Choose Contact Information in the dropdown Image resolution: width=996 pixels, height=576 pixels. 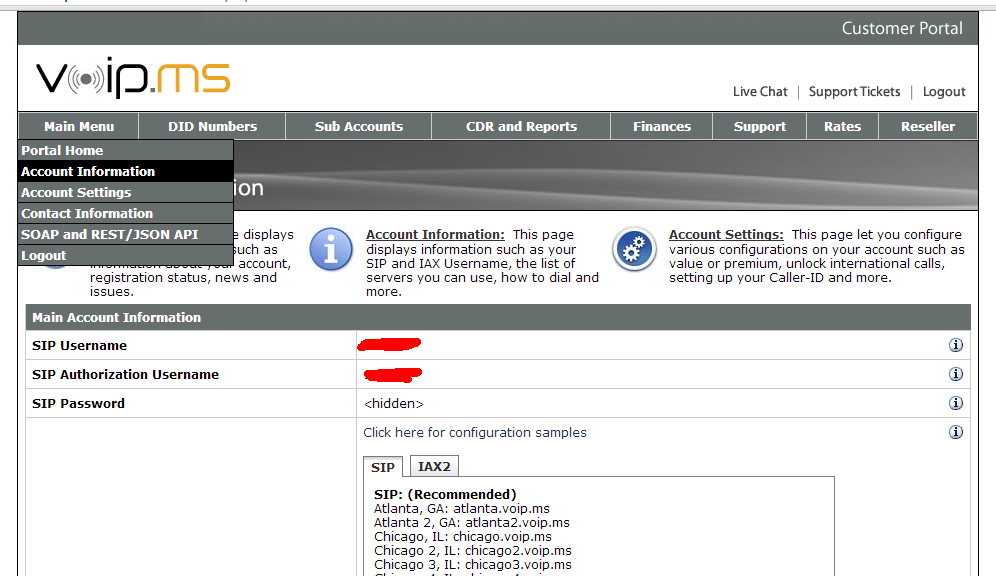tap(87, 213)
